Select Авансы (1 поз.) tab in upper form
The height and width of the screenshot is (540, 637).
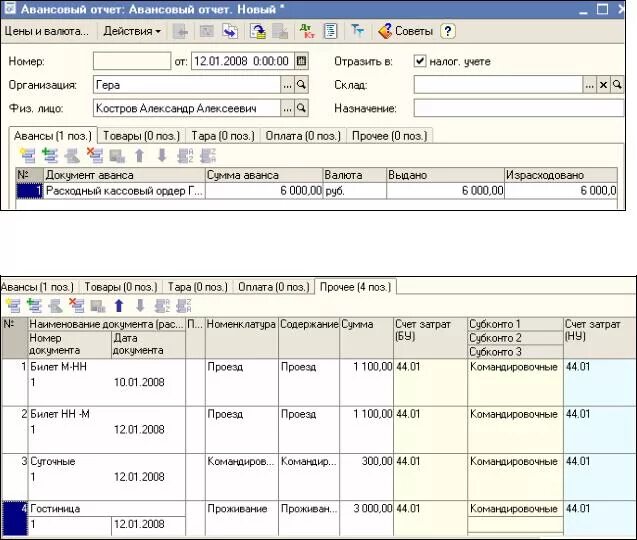53,136
